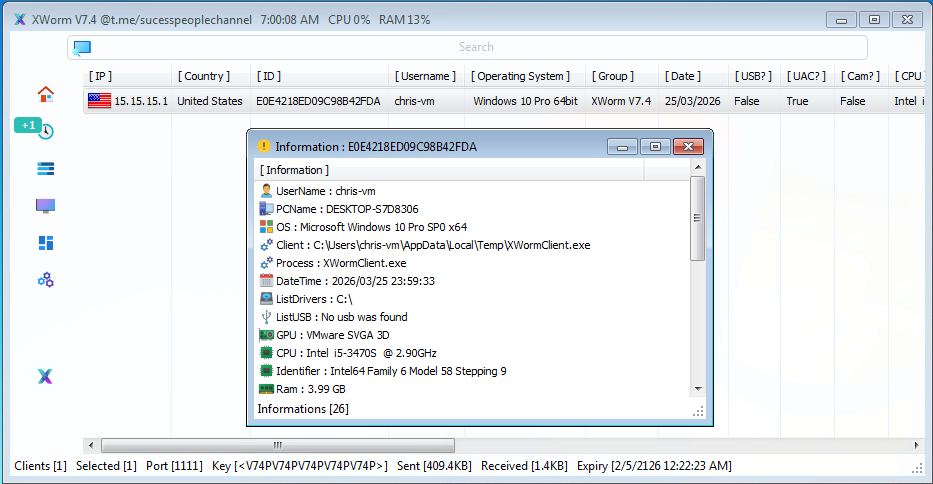Image resolution: width=933 pixels, height=484 pixels.
Task: Minimize the Information dialog window
Action: [x=622, y=146]
